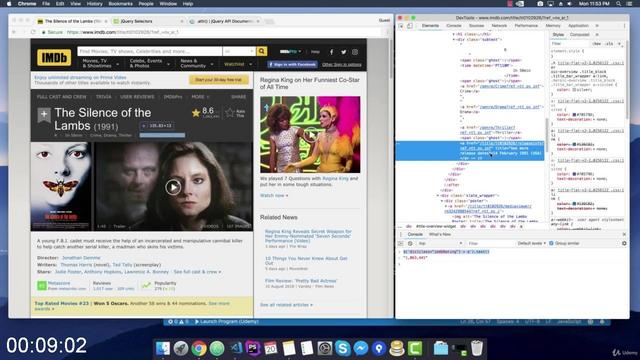Screen dimensions: 640x360
Task: Open the Default levels dropdown in console
Action: (x=531, y=243)
